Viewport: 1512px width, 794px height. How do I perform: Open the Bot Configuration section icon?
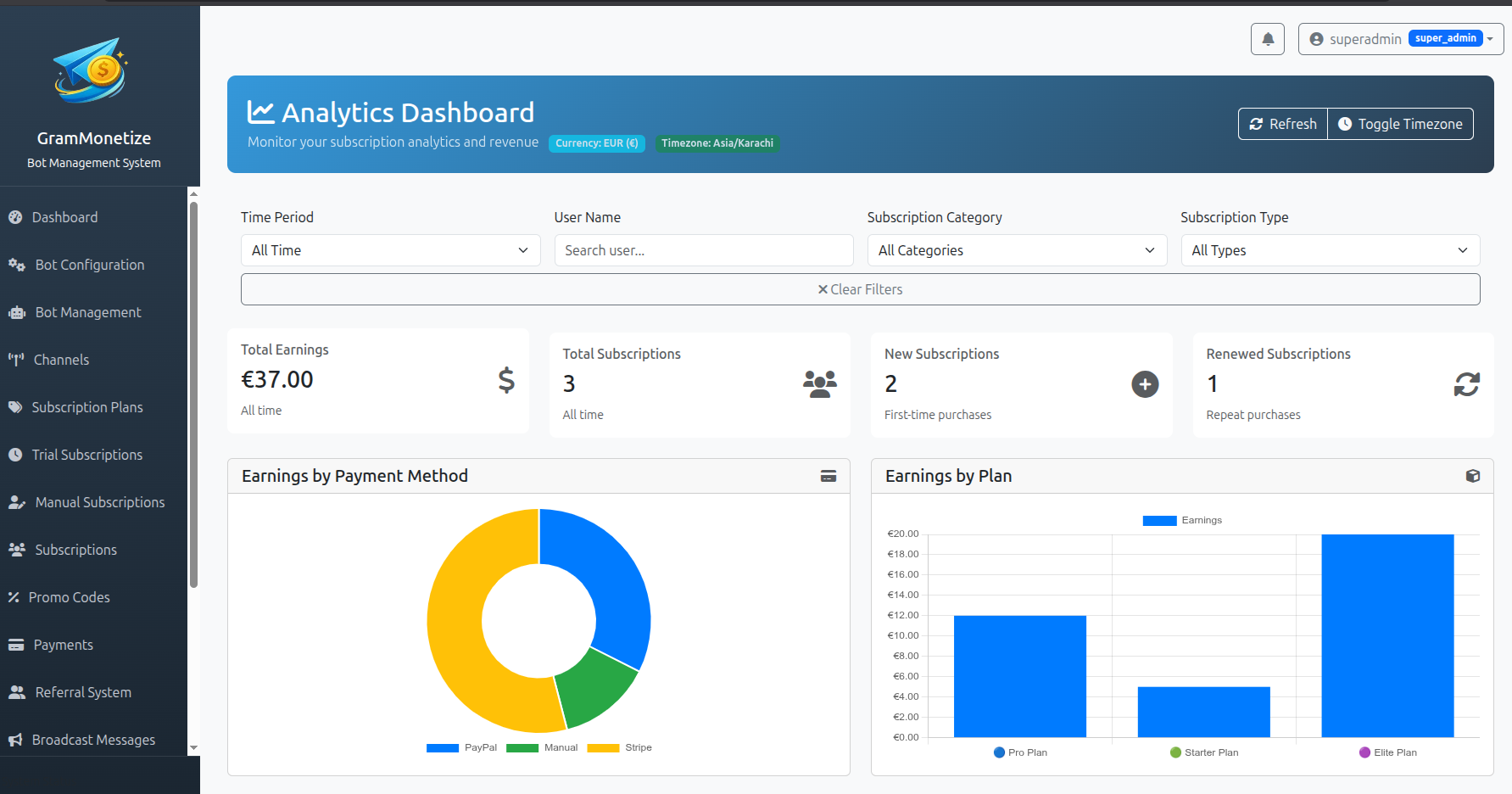click(17, 265)
